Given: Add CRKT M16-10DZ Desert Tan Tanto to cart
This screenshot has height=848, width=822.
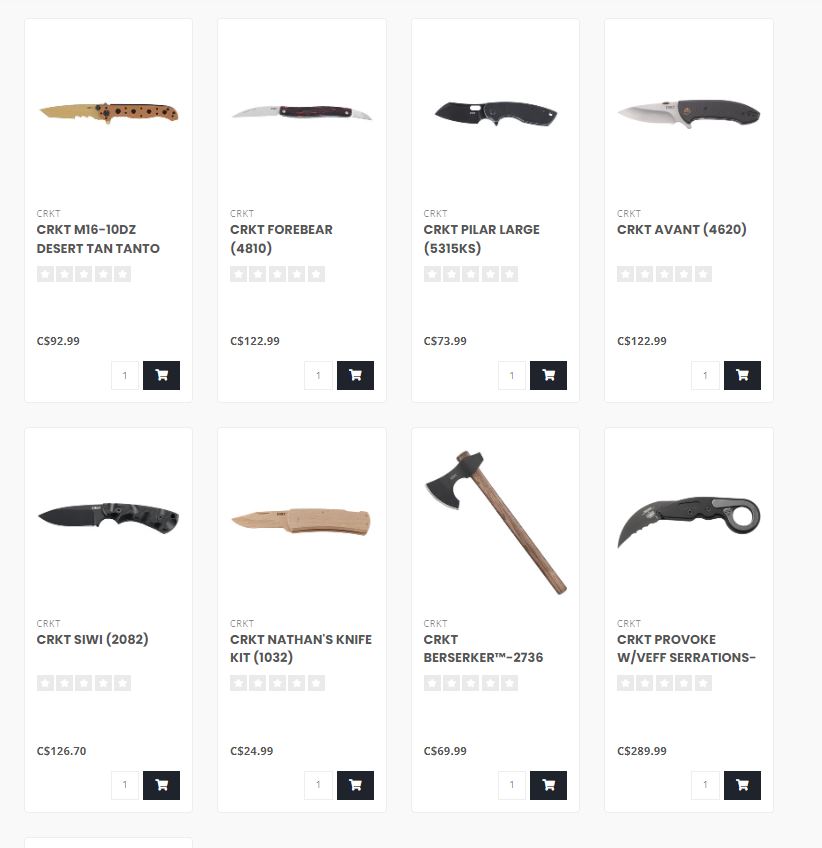Looking at the screenshot, I should (x=161, y=375).
